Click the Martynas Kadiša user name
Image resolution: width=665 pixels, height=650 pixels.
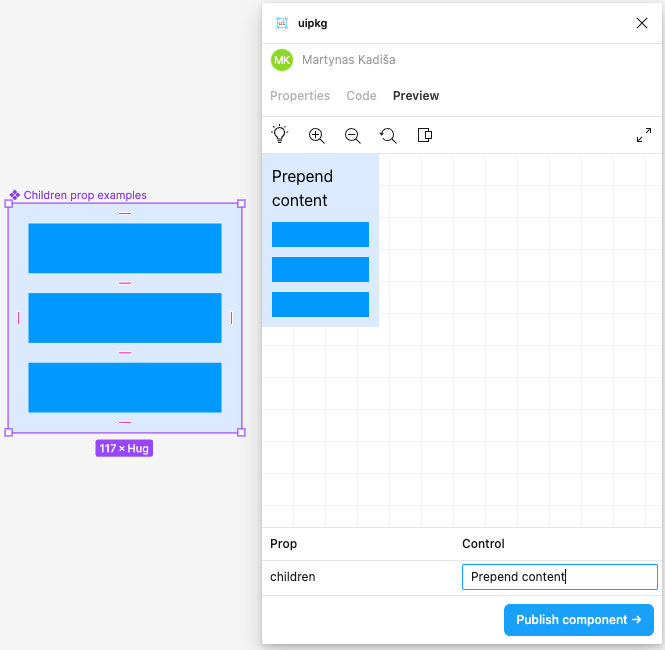[x=348, y=60]
